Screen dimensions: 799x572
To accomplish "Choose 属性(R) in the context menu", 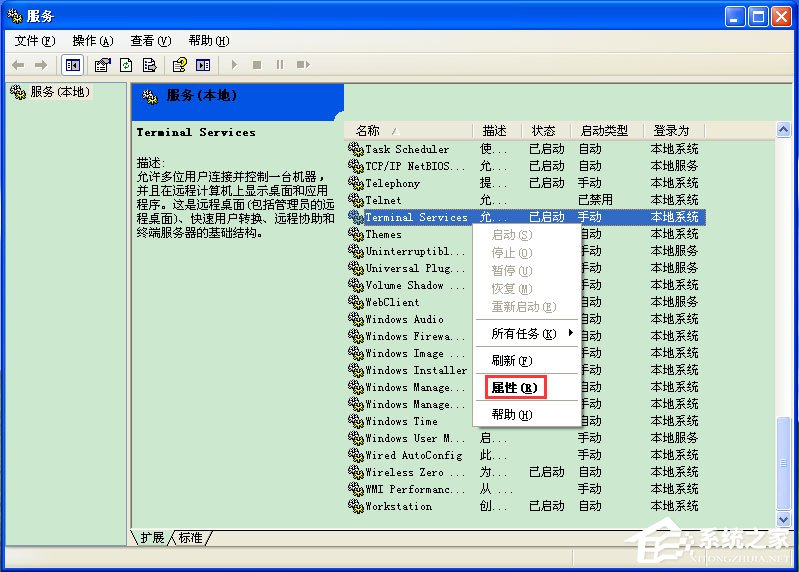I will coord(514,387).
